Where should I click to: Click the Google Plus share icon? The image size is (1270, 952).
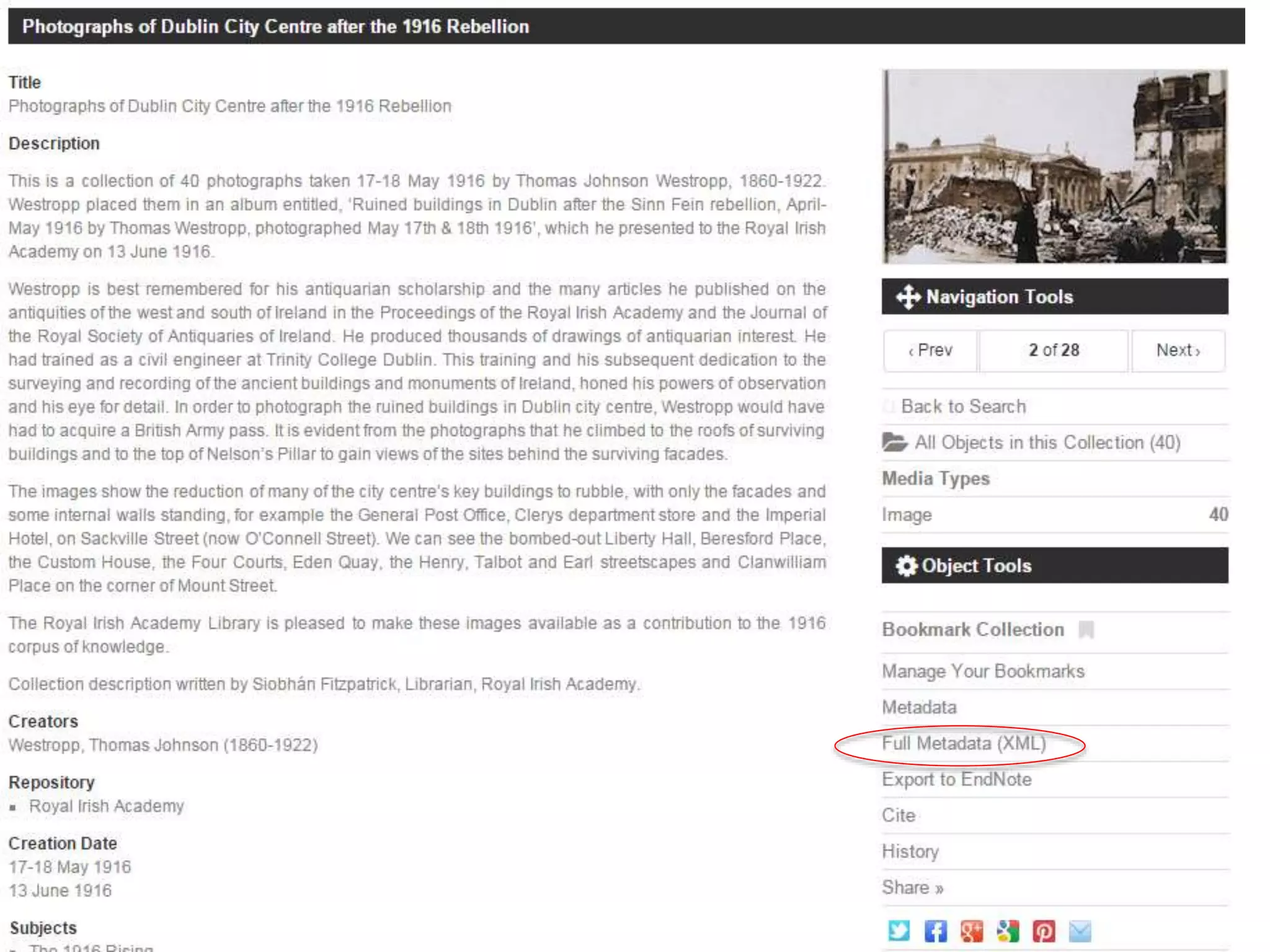click(972, 930)
